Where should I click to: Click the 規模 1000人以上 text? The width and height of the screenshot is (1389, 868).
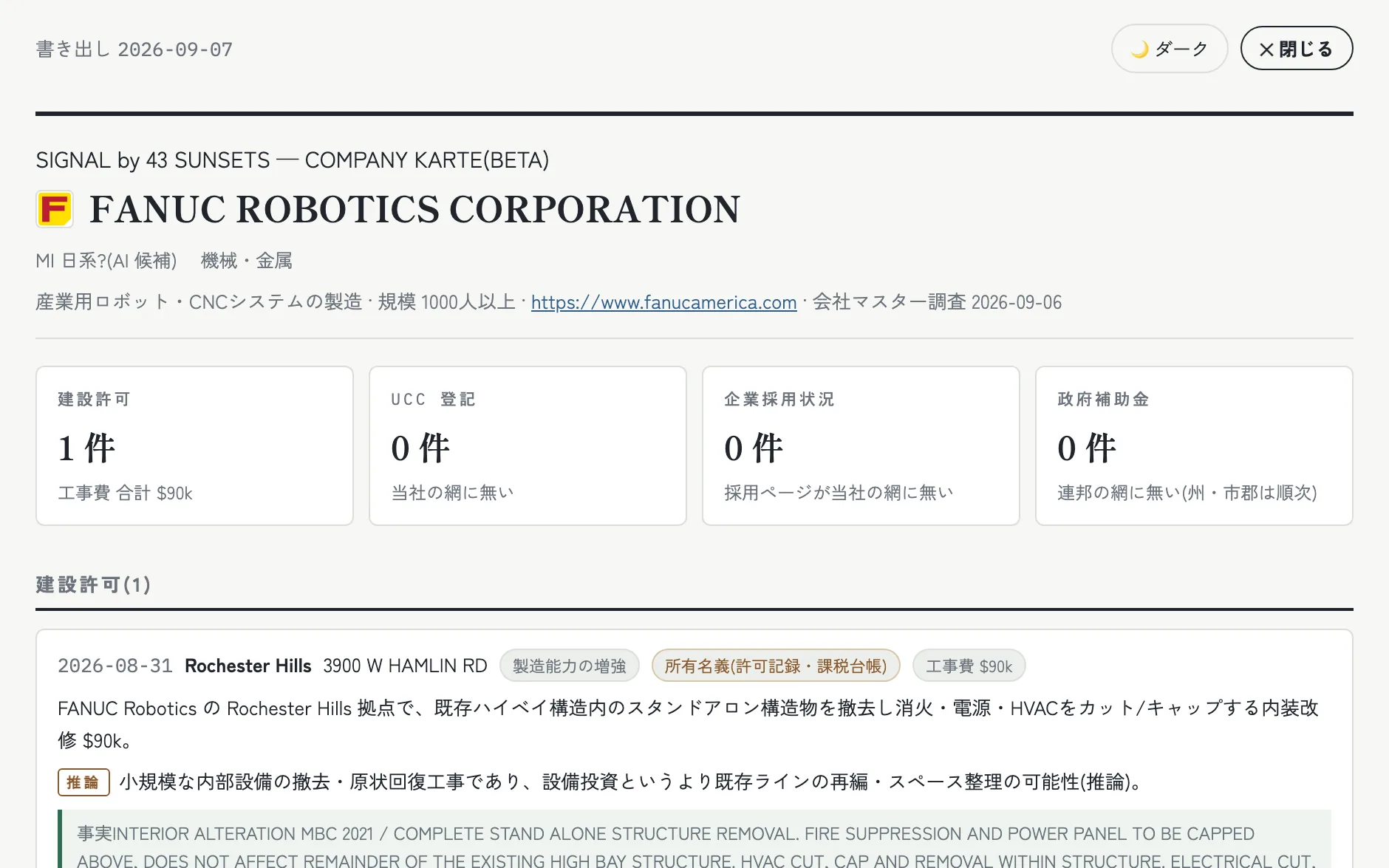coord(446,302)
